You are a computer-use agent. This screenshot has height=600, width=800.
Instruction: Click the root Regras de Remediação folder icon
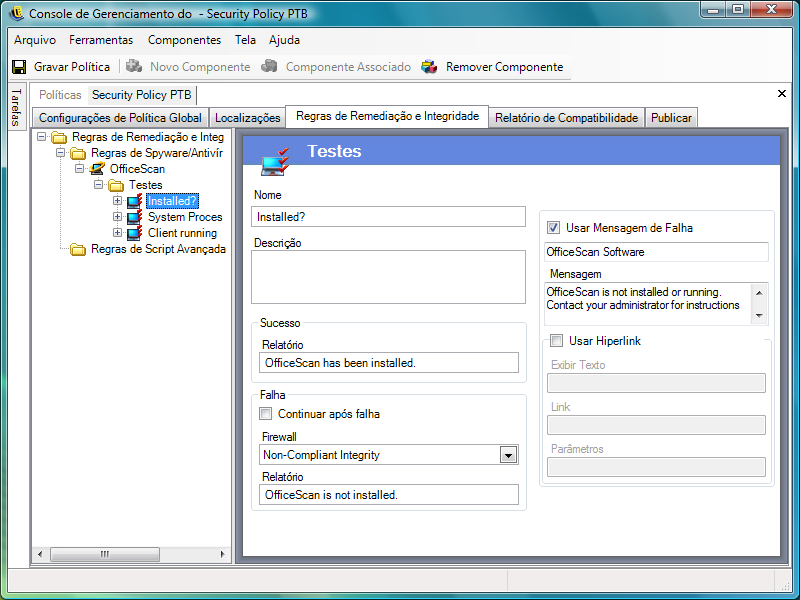pyautogui.click(x=59, y=137)
